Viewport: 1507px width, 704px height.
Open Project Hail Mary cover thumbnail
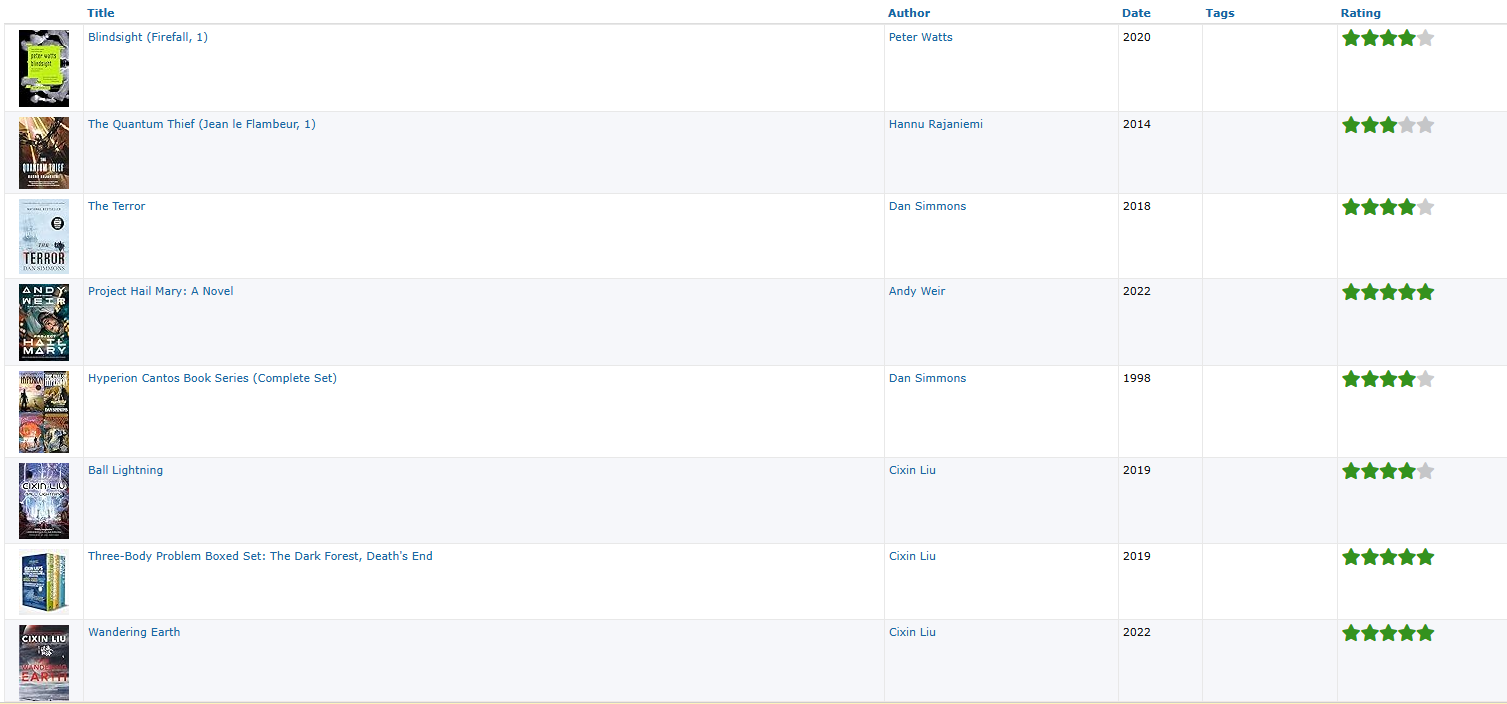click(x=44, y=322)
